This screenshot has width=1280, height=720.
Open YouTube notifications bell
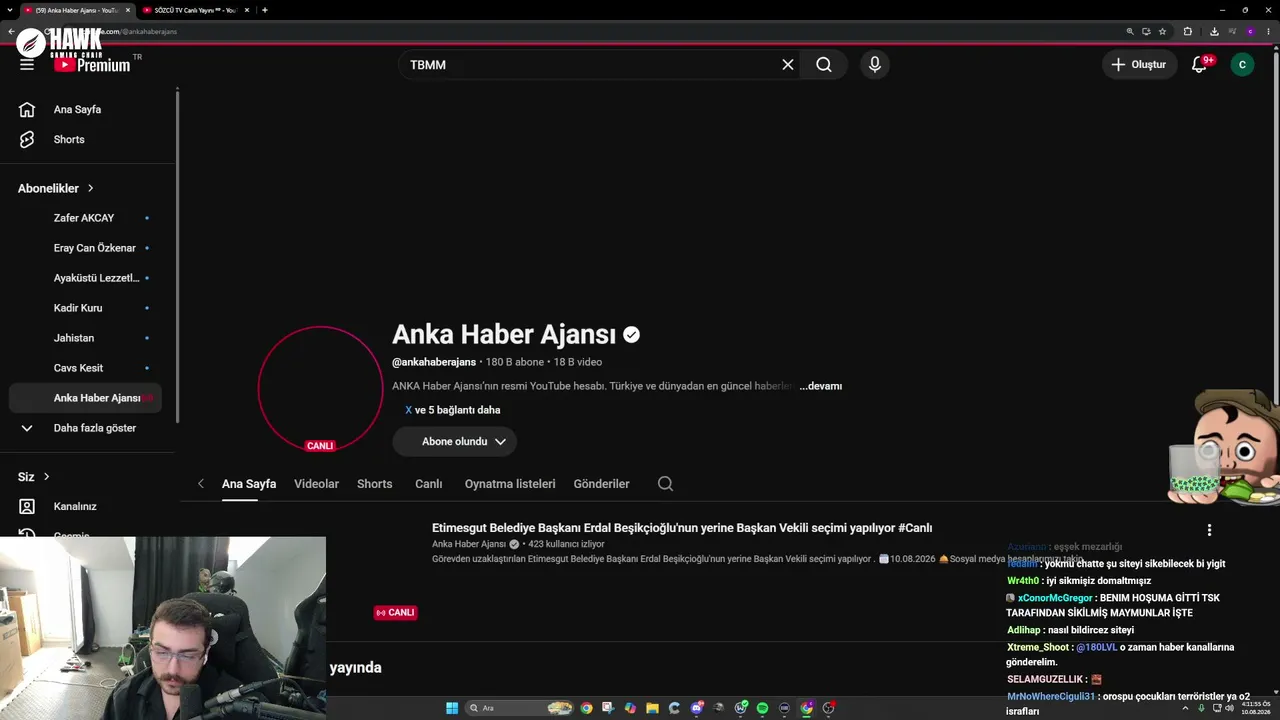click(x=1199, y=64)
